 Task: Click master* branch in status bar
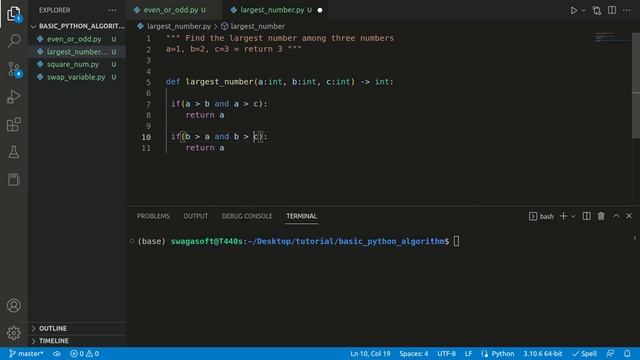(26, 353)
